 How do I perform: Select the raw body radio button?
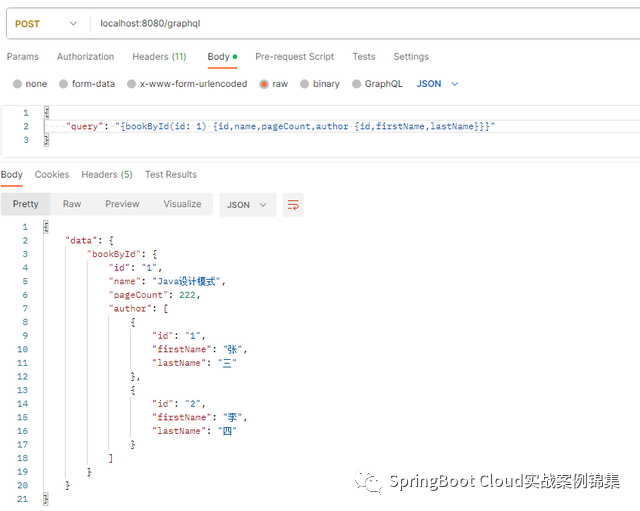pyautogui.click(x=264, y=84)
